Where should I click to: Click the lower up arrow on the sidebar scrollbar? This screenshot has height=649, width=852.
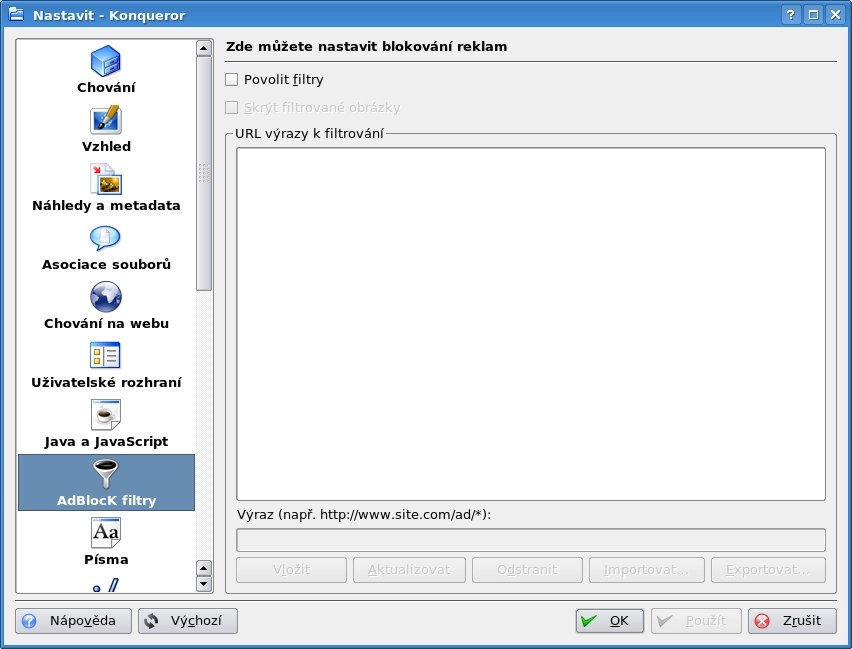point(204,569)
